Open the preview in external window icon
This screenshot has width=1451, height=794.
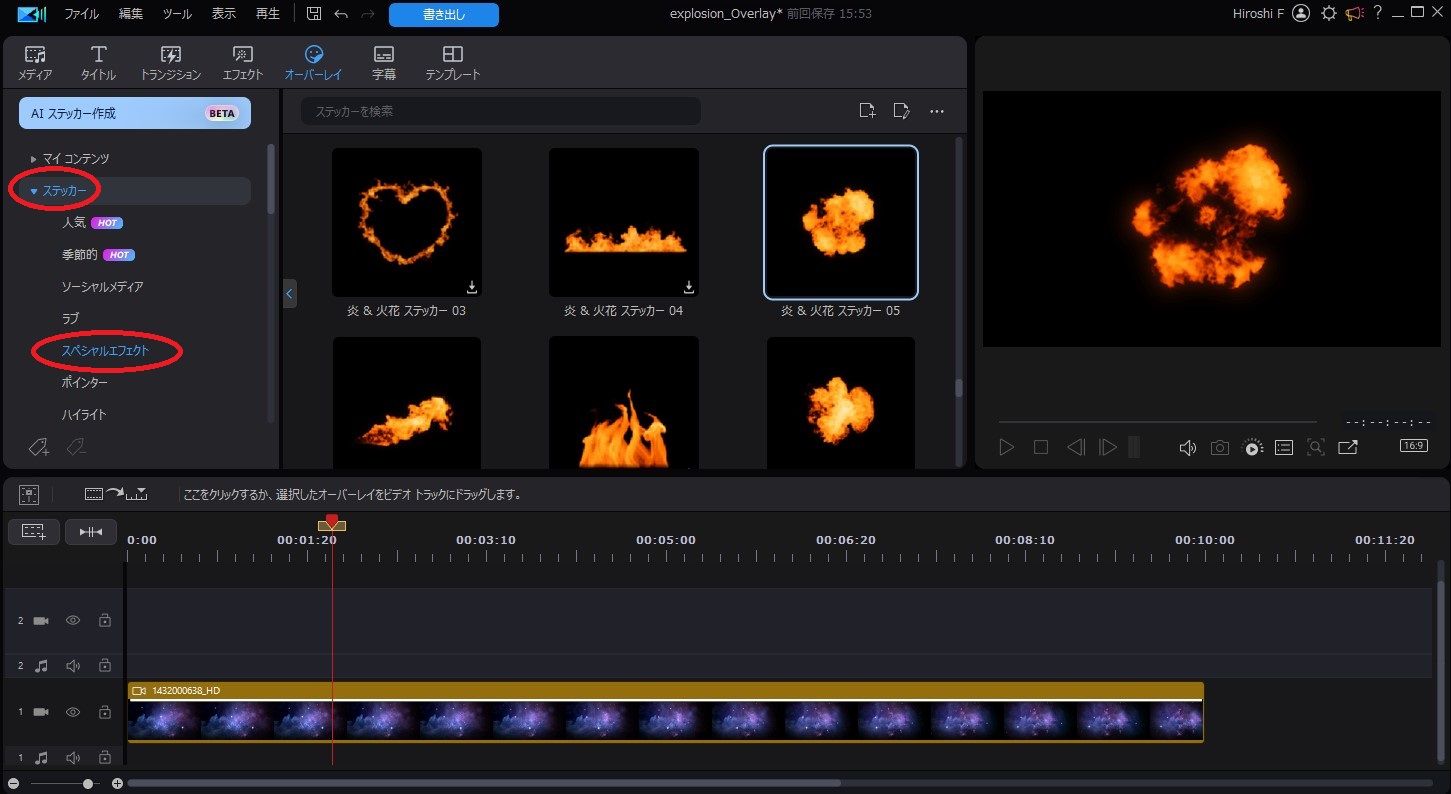[x=1347, y=448]
